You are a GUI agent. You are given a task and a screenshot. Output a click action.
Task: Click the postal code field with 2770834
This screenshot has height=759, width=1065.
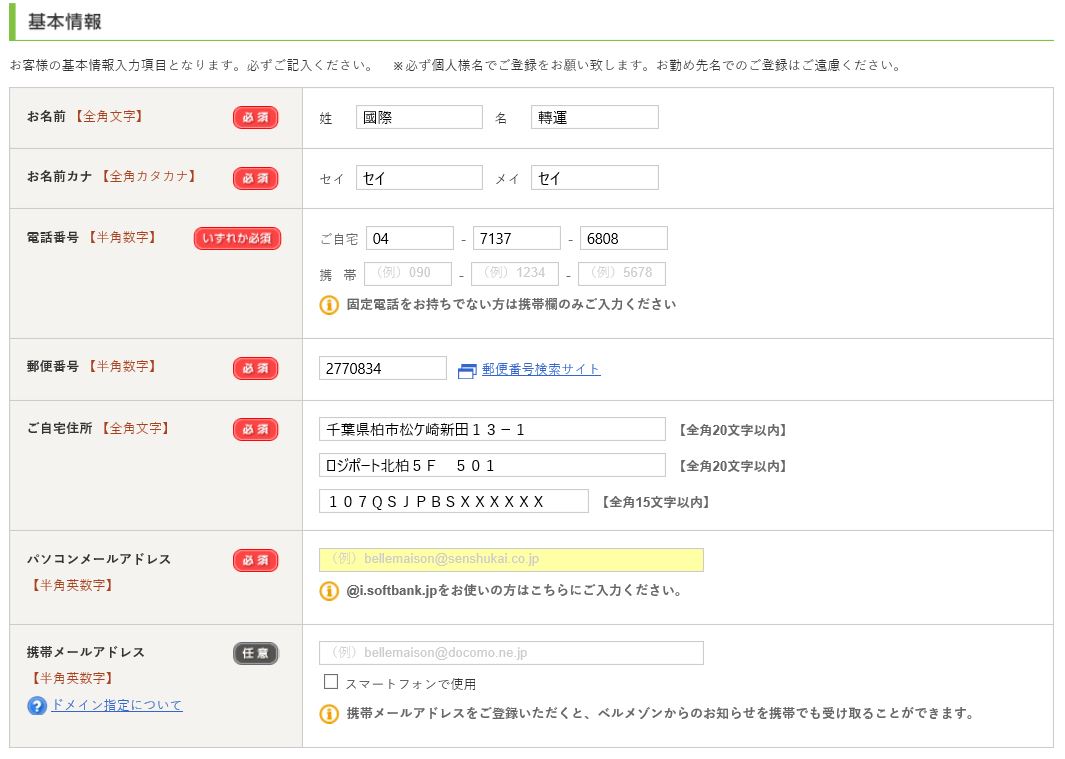tap(382, 369)
